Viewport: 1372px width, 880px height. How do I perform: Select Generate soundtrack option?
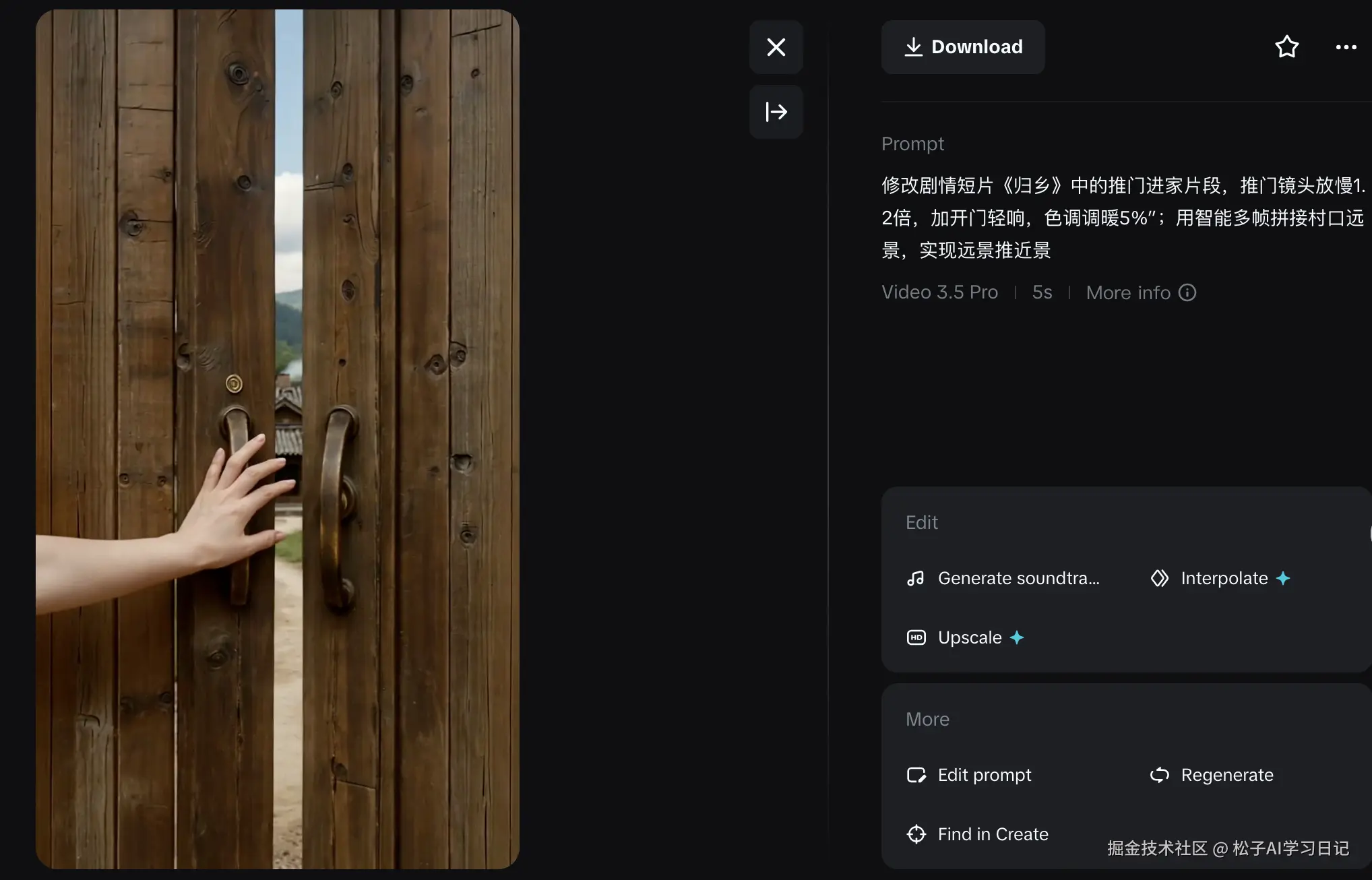coord(1003,578)
